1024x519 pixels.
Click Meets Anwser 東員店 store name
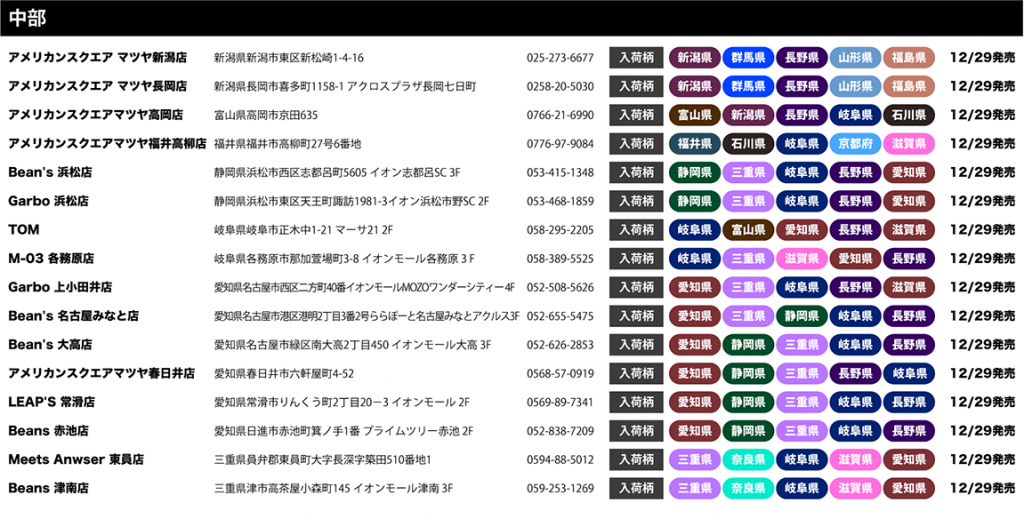point(76,461)
